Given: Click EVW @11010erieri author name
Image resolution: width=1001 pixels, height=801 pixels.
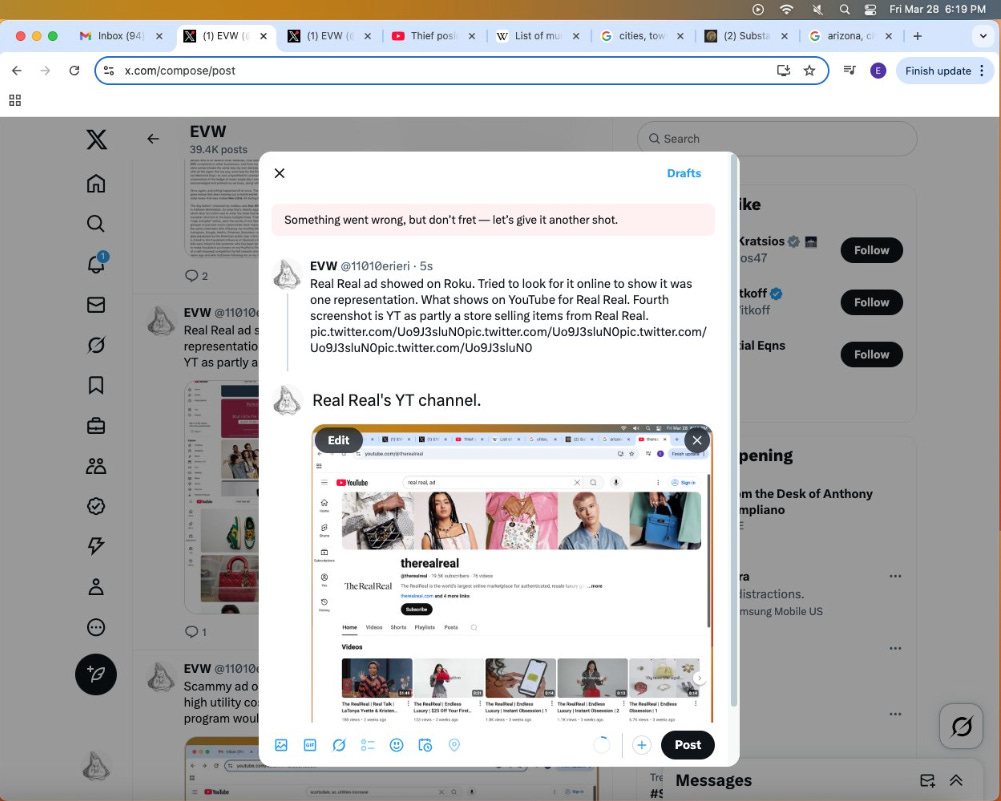Looking at the screenshot, I should (359, 266).
